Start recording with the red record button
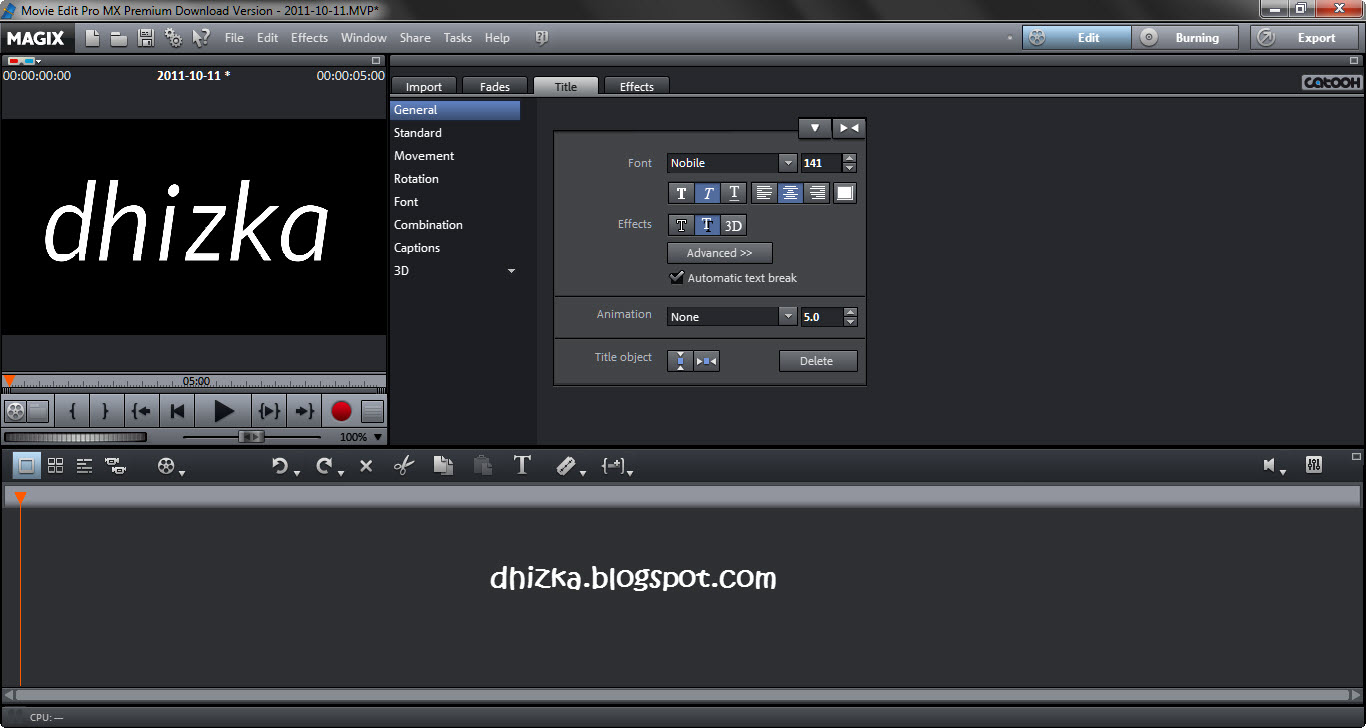The width and height of the screenshot is (1366, 728). (342, 411)
